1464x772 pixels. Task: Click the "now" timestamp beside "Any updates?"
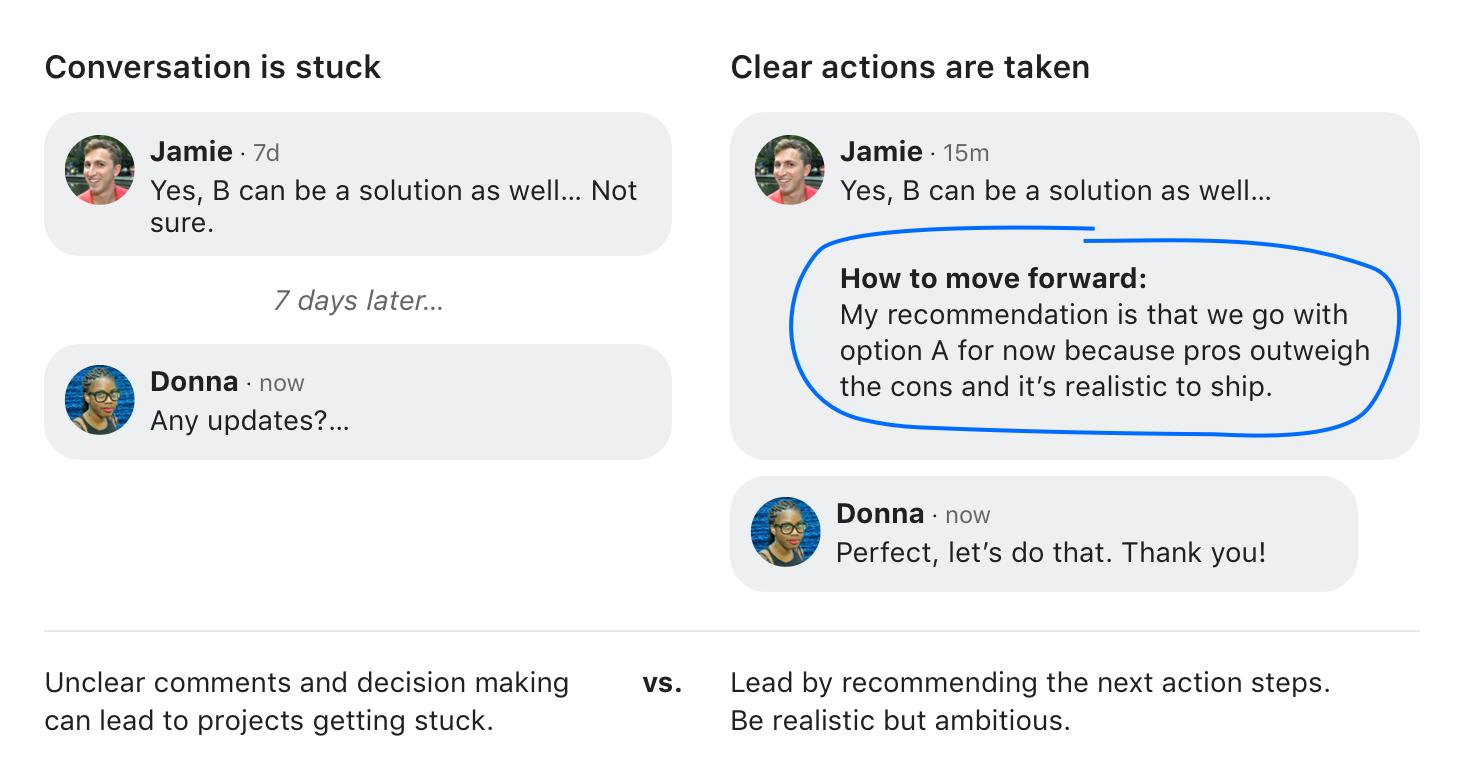click(281, 384)
